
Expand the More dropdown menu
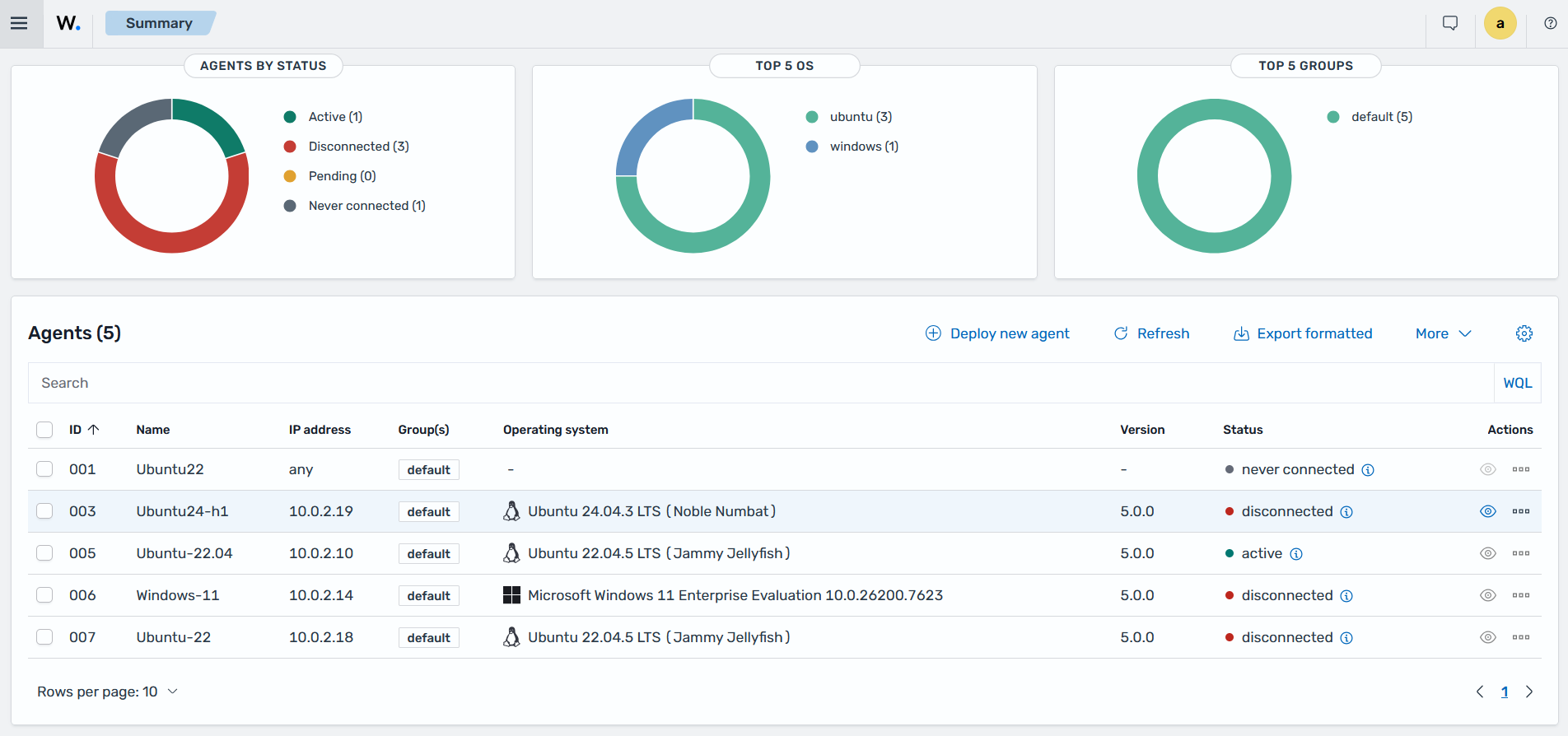point(1443,333)
